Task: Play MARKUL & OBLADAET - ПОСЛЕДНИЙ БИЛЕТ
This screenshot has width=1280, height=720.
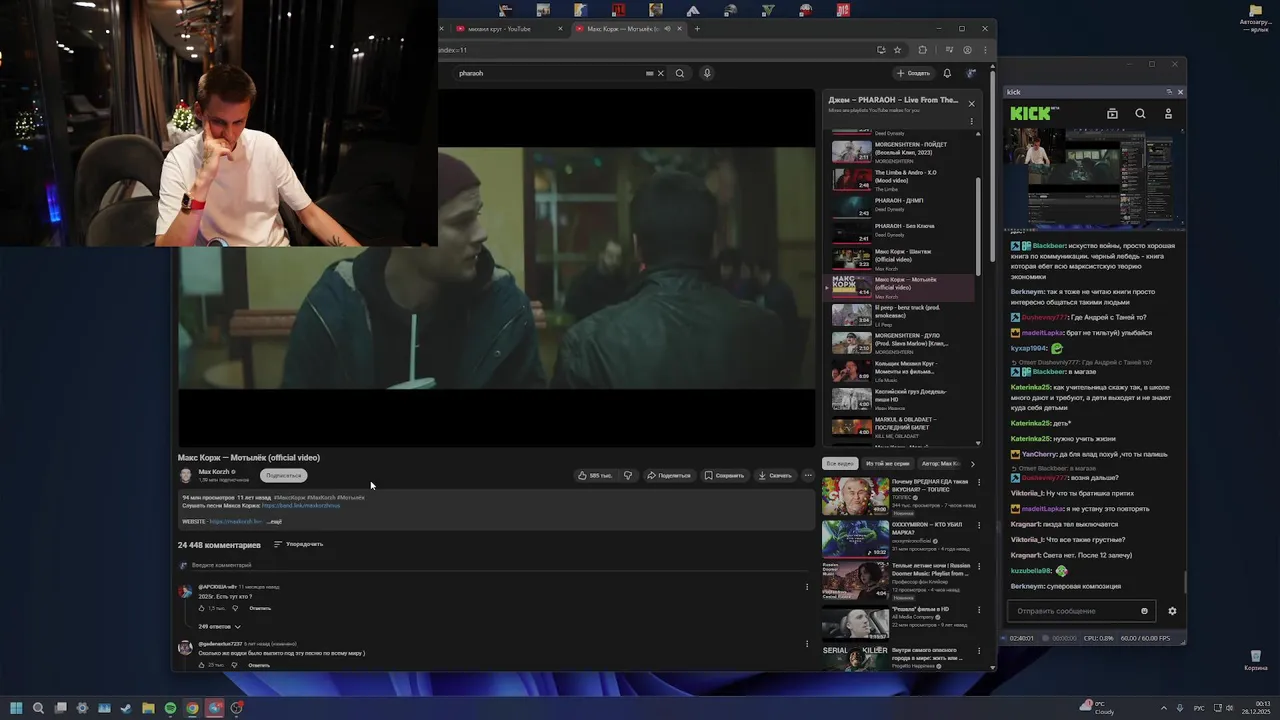Action: pos(900,427)
